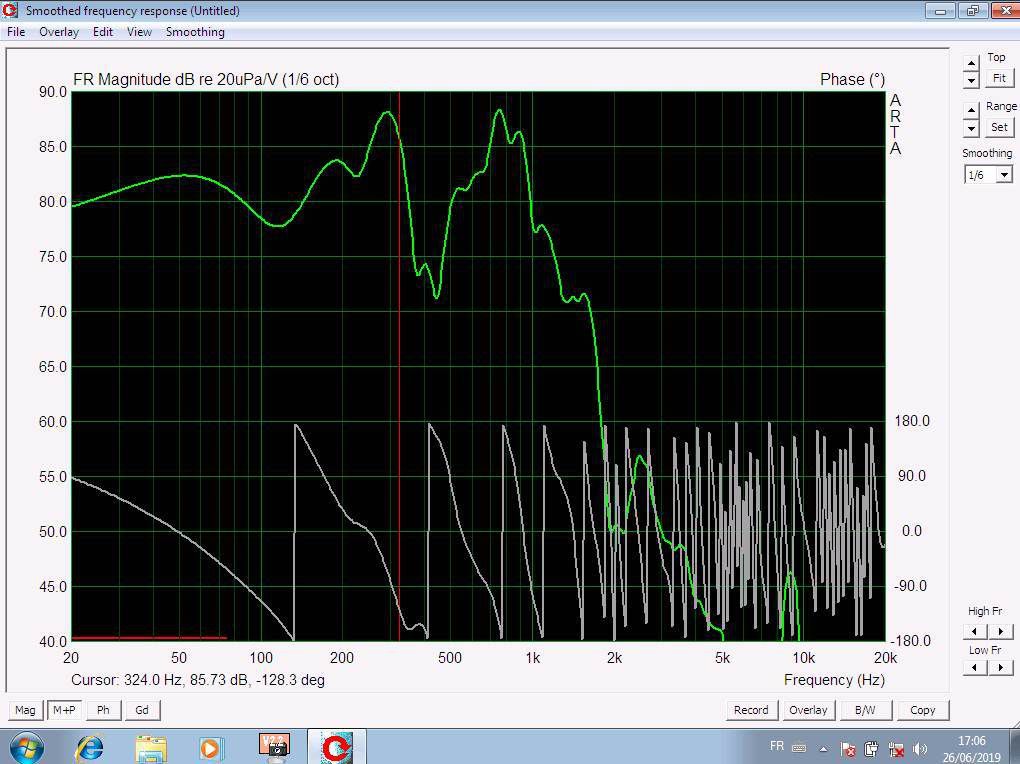Click the red cursor line on graph

click(x=399, y=364)
